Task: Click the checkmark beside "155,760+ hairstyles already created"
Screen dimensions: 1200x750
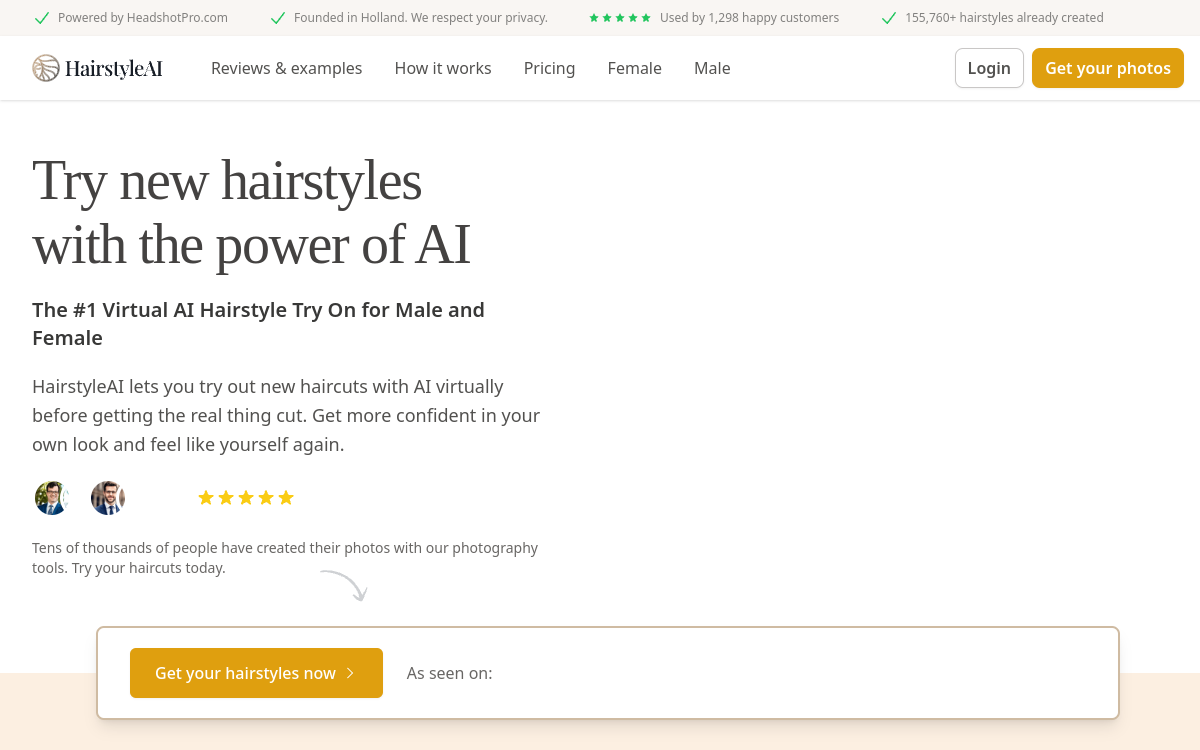Action: click(x=889, y=17)
